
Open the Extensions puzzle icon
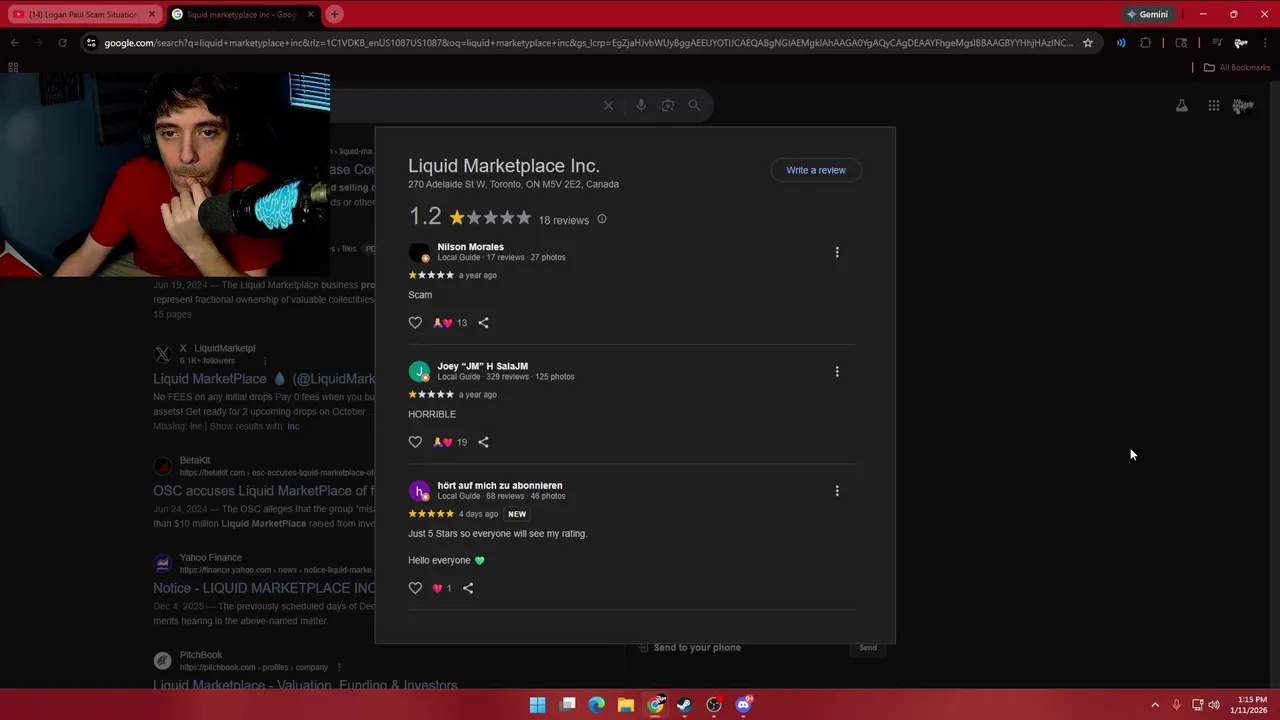[x=1146, y=43]
